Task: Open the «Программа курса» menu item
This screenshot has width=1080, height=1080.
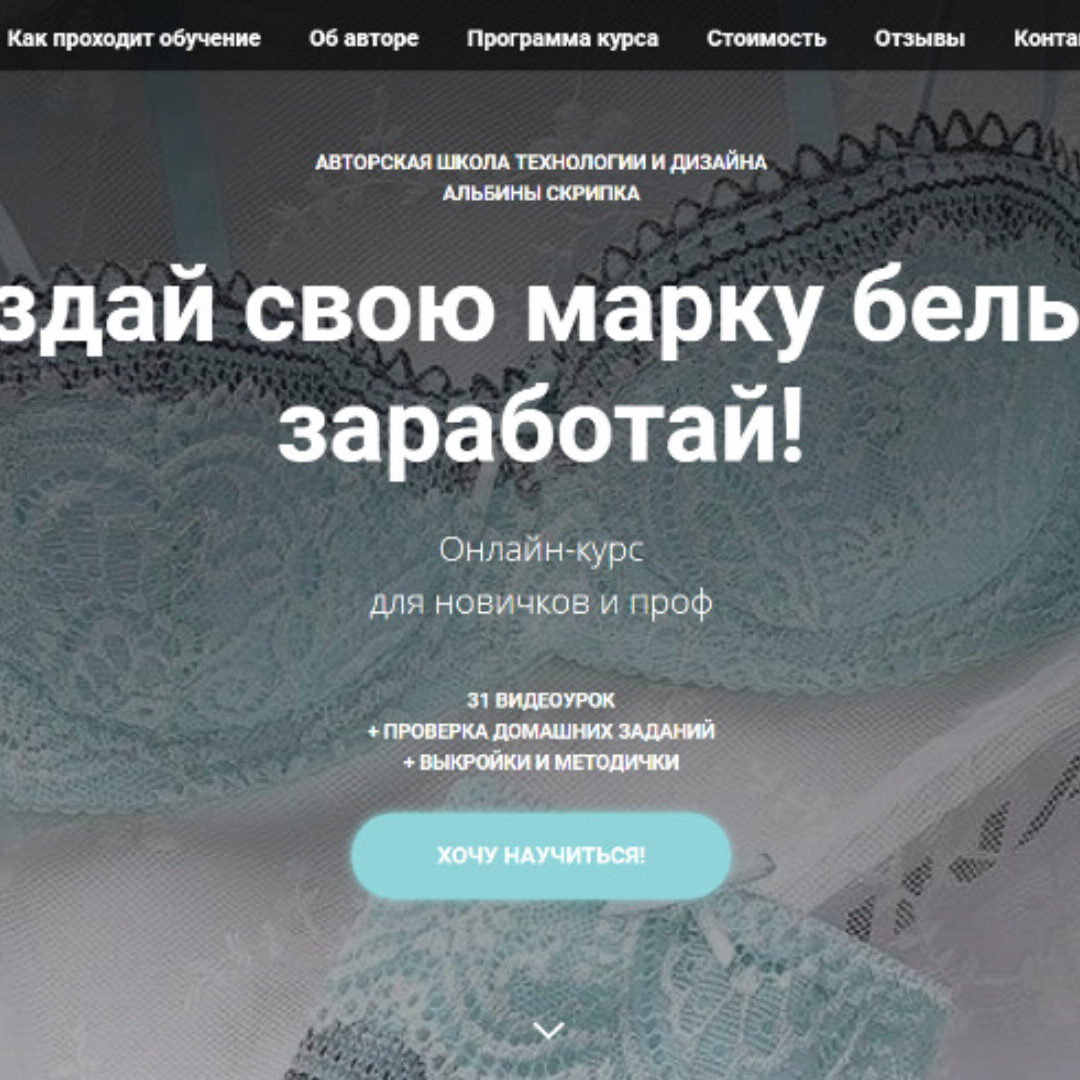Action: click(x=563, y=38)
